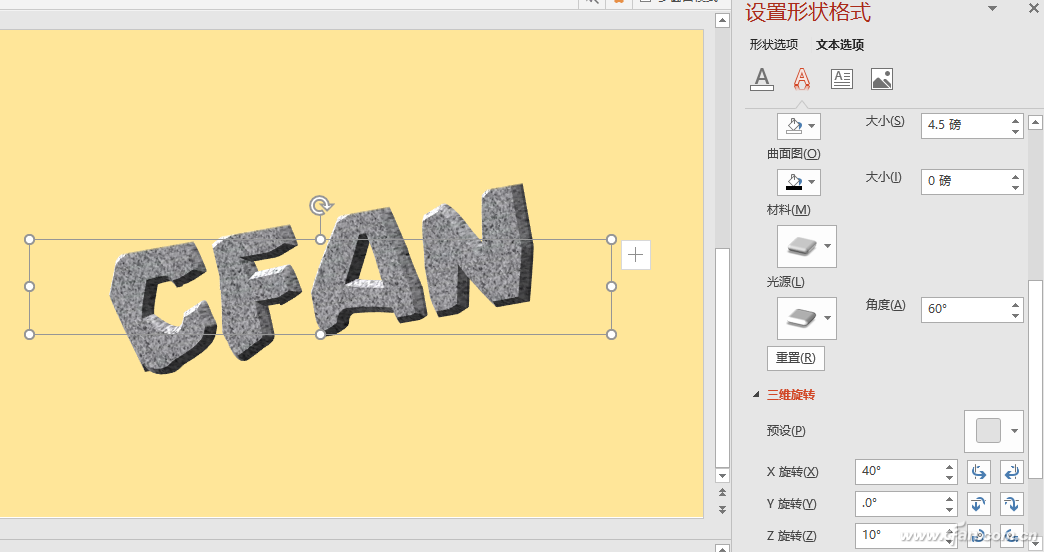Increase the X rotation value

(950, 466)
